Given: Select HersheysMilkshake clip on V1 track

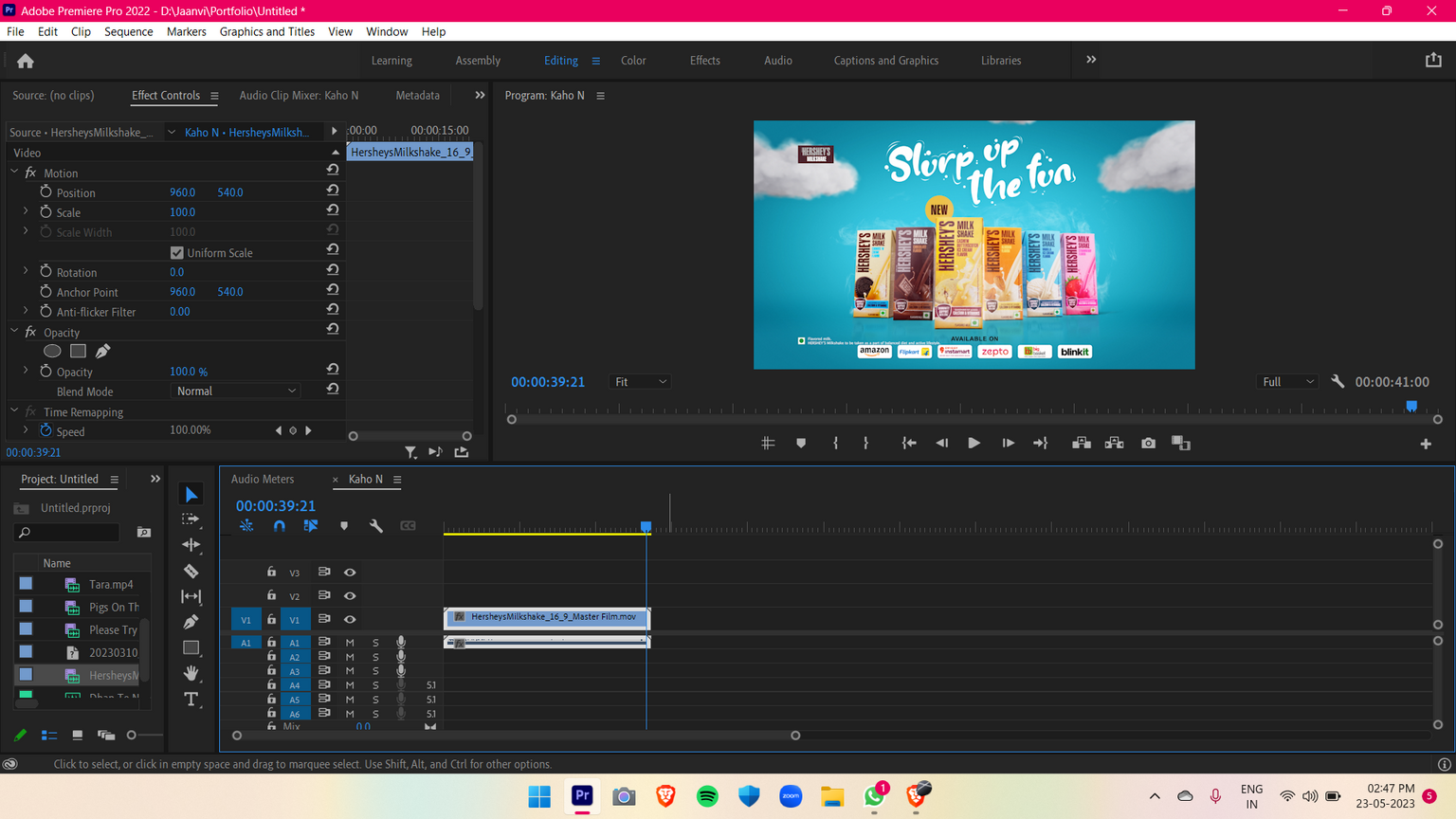Looking at the screenshot, I should coord(547,617).
